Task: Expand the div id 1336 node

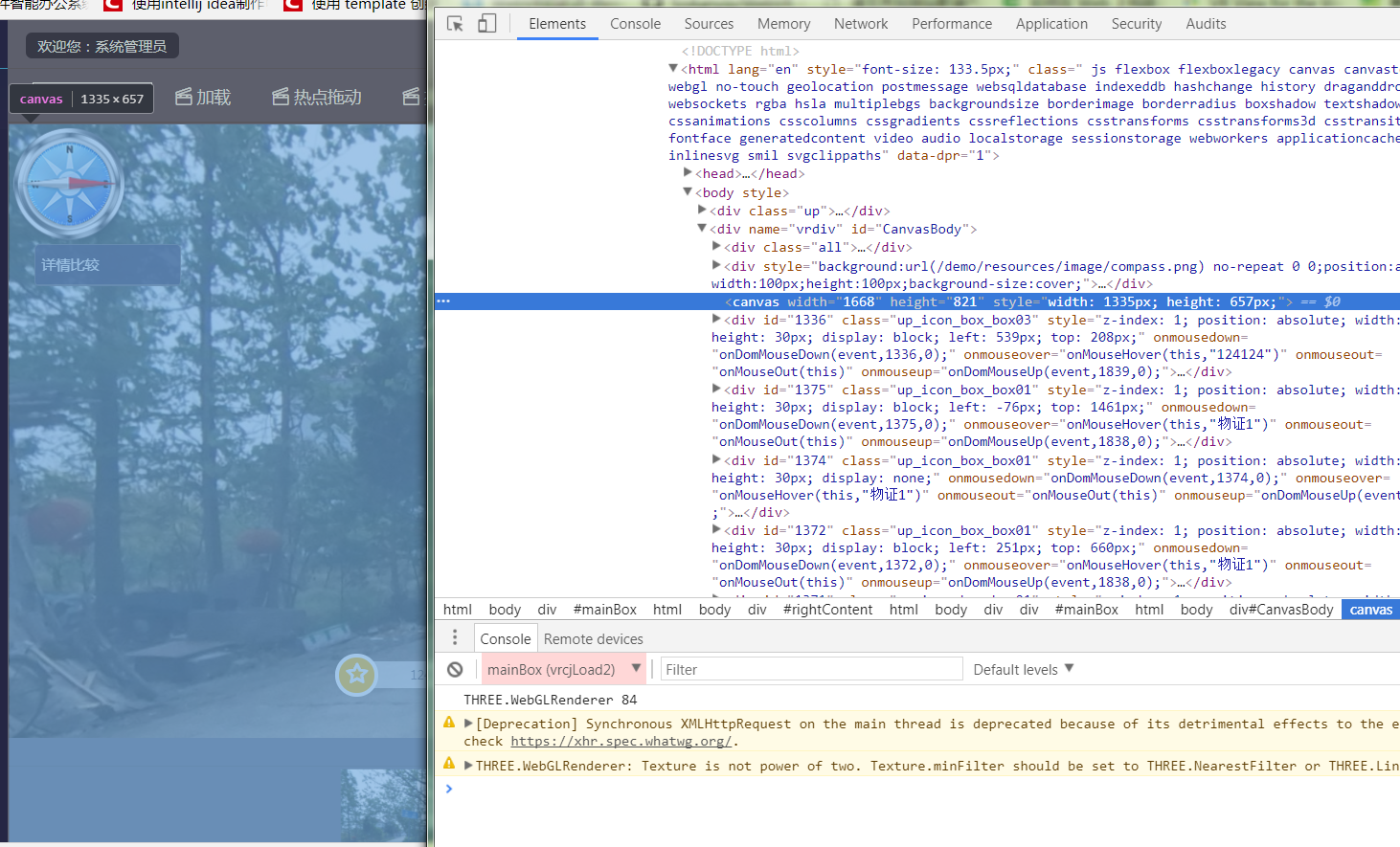Action: pos(716,320)
